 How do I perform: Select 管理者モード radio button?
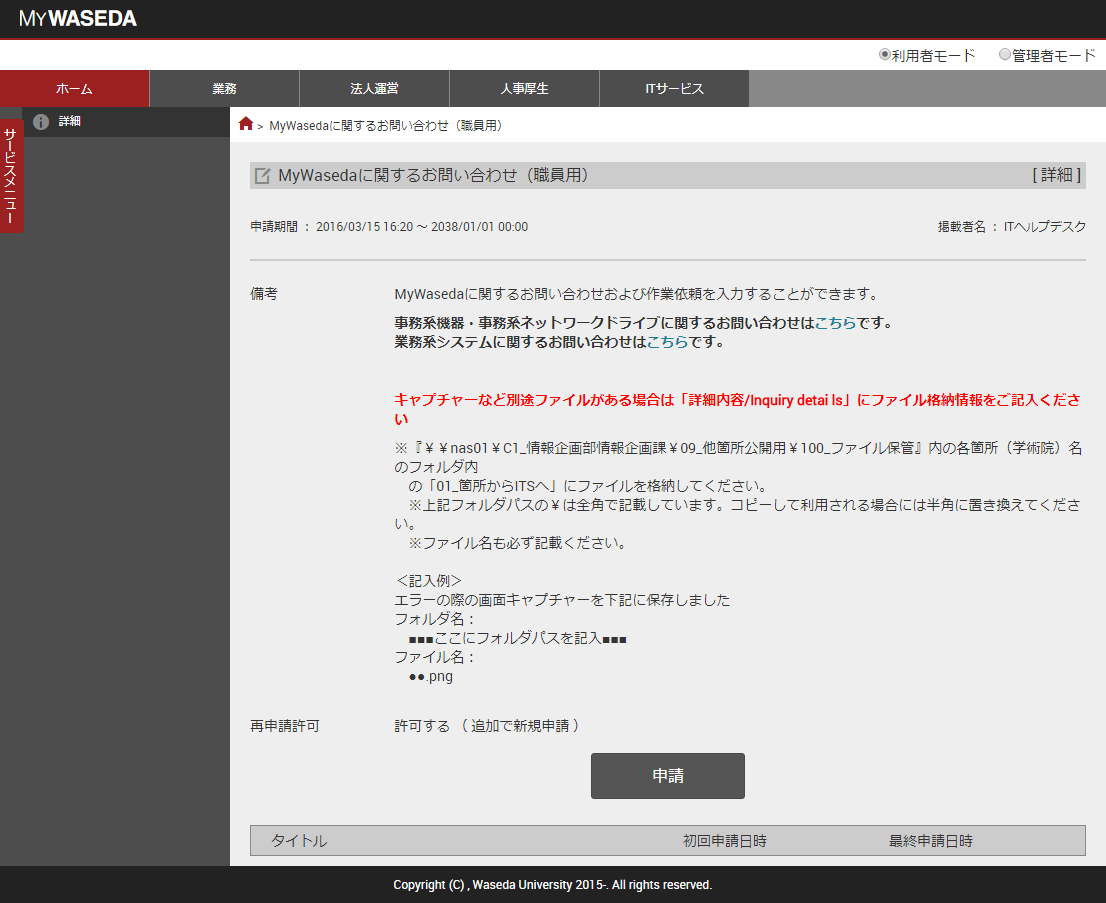click(1005, 54)
